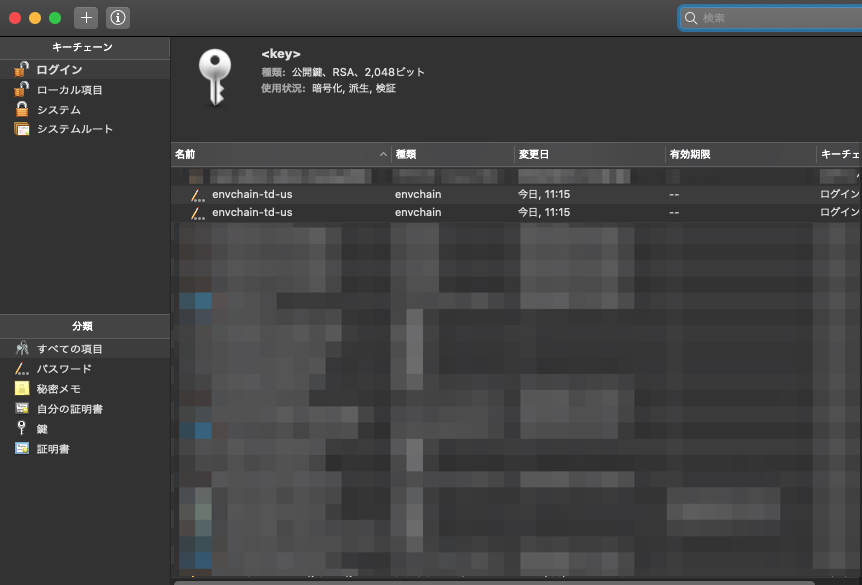Screen dimensions: 862x585
Task: Filter by 鍵 category
Action: point(85,428)
